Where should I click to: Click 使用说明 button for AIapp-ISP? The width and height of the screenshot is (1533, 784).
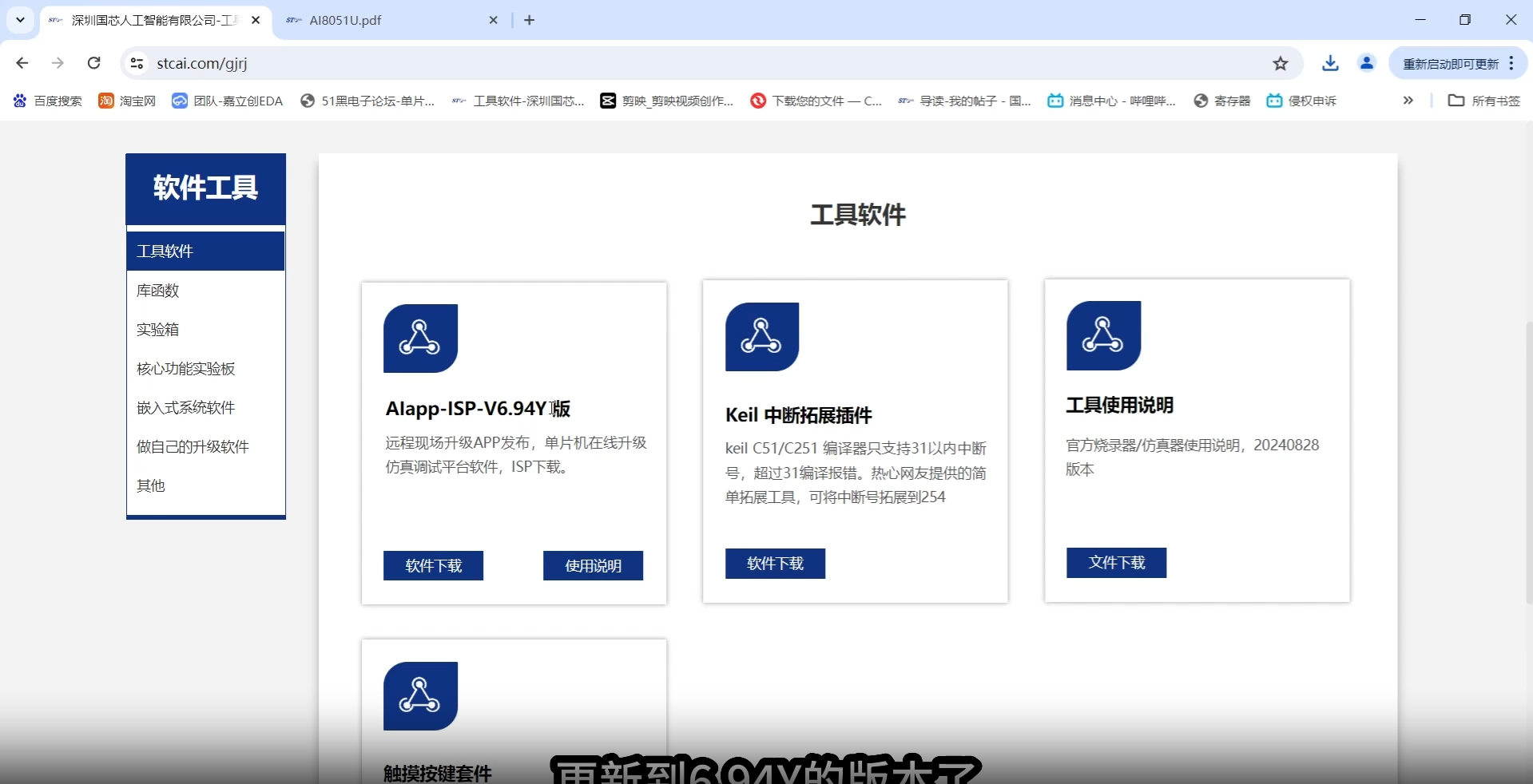coord(593,565)
